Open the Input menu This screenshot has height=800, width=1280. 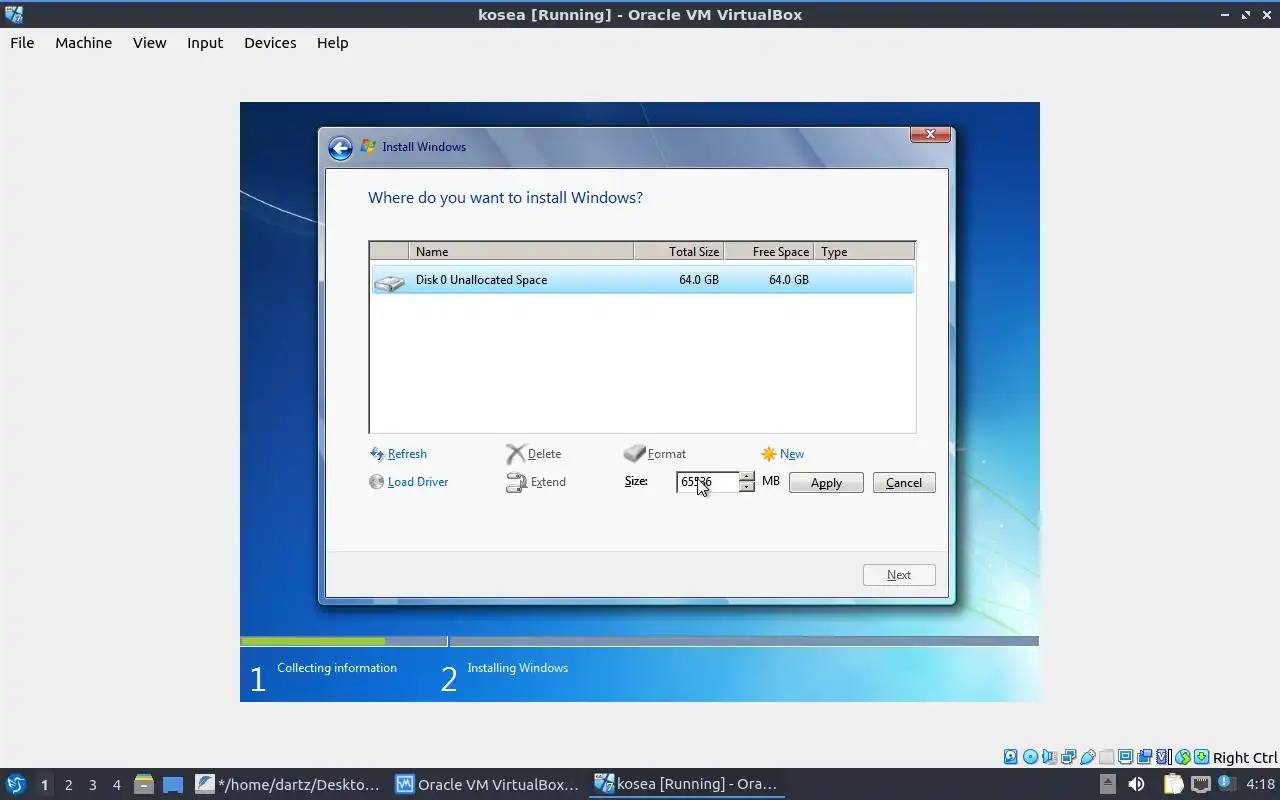[x=205, y=43]
